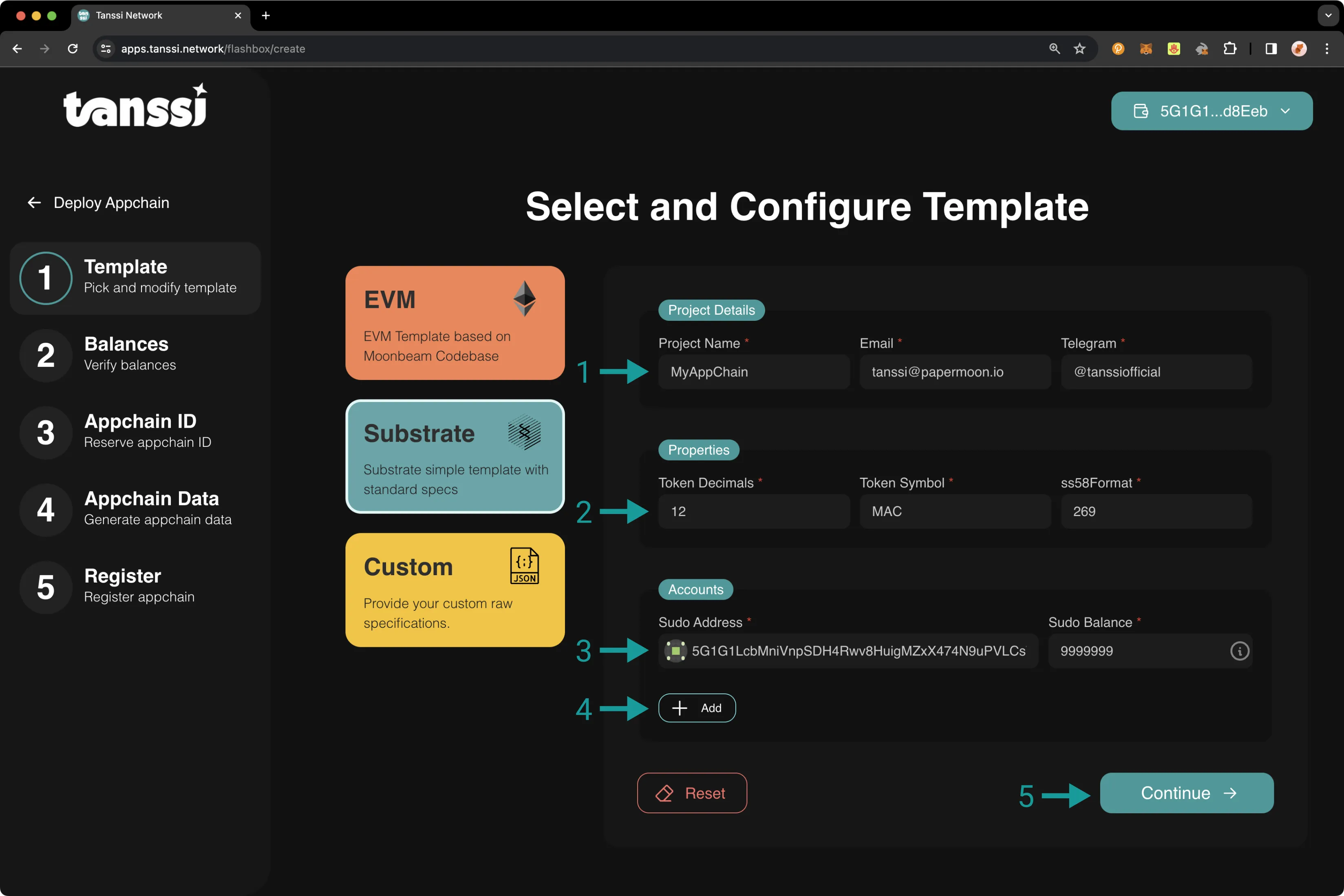The width and height of the screenshot is (1344, 896).
Task: Close the Tanssi Network tab
Action: pos(238,15)
